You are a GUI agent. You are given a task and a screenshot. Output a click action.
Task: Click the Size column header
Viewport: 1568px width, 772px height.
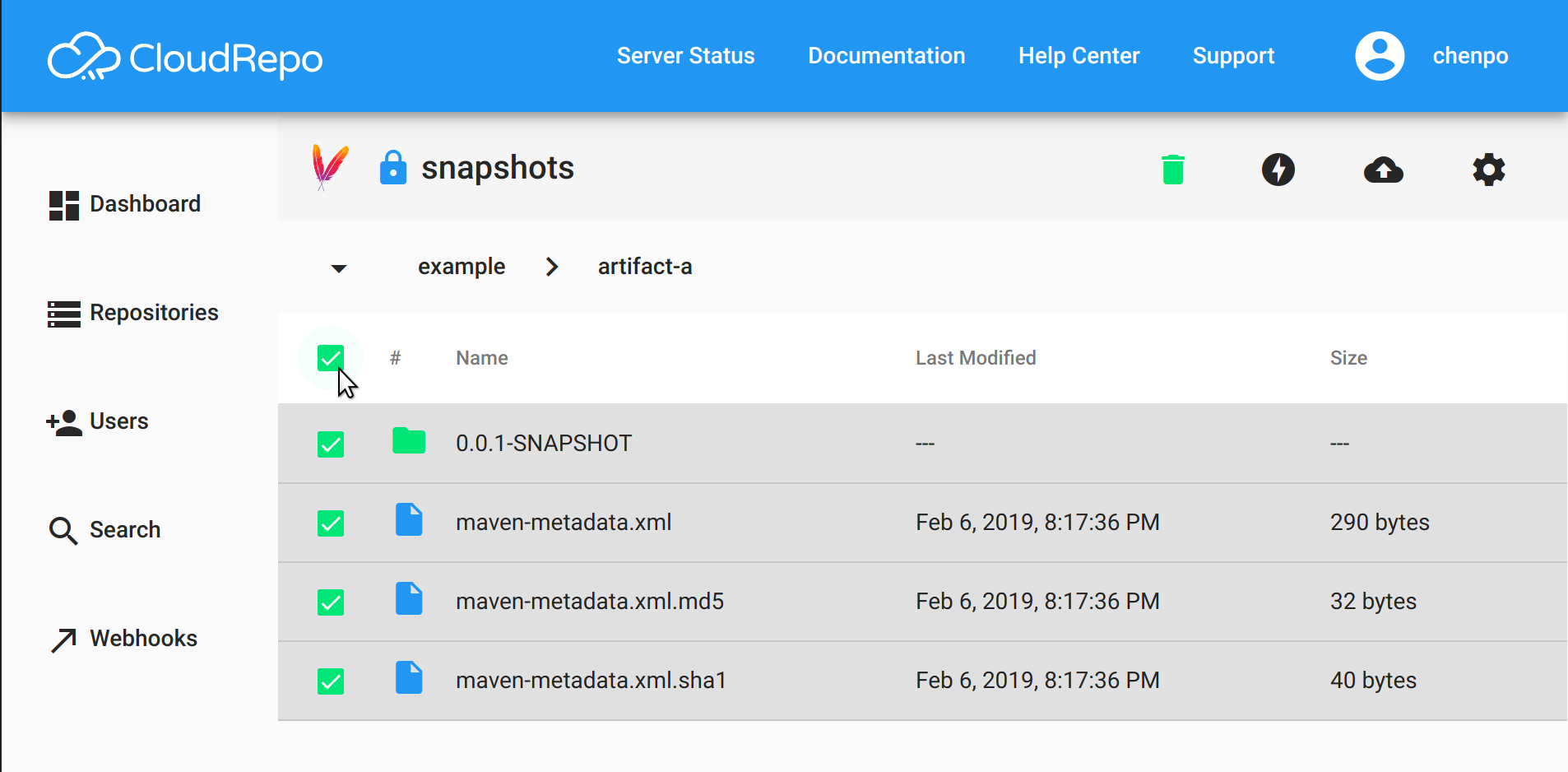1348,358
